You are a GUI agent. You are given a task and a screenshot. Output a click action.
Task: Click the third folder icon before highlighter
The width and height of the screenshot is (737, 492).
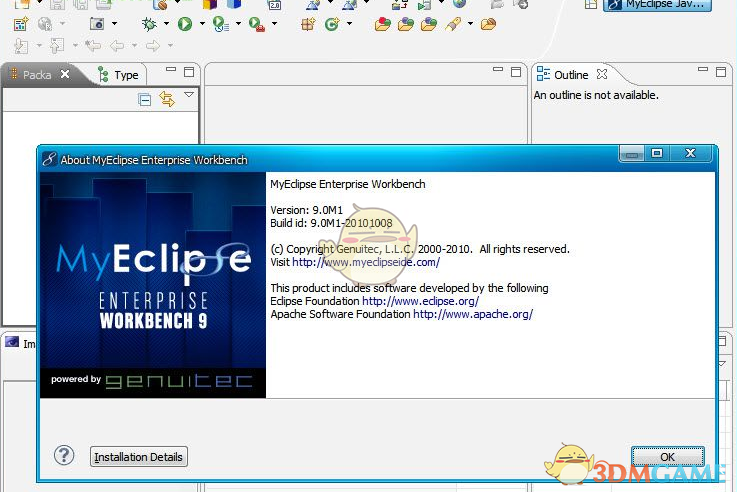coord(429,24)
